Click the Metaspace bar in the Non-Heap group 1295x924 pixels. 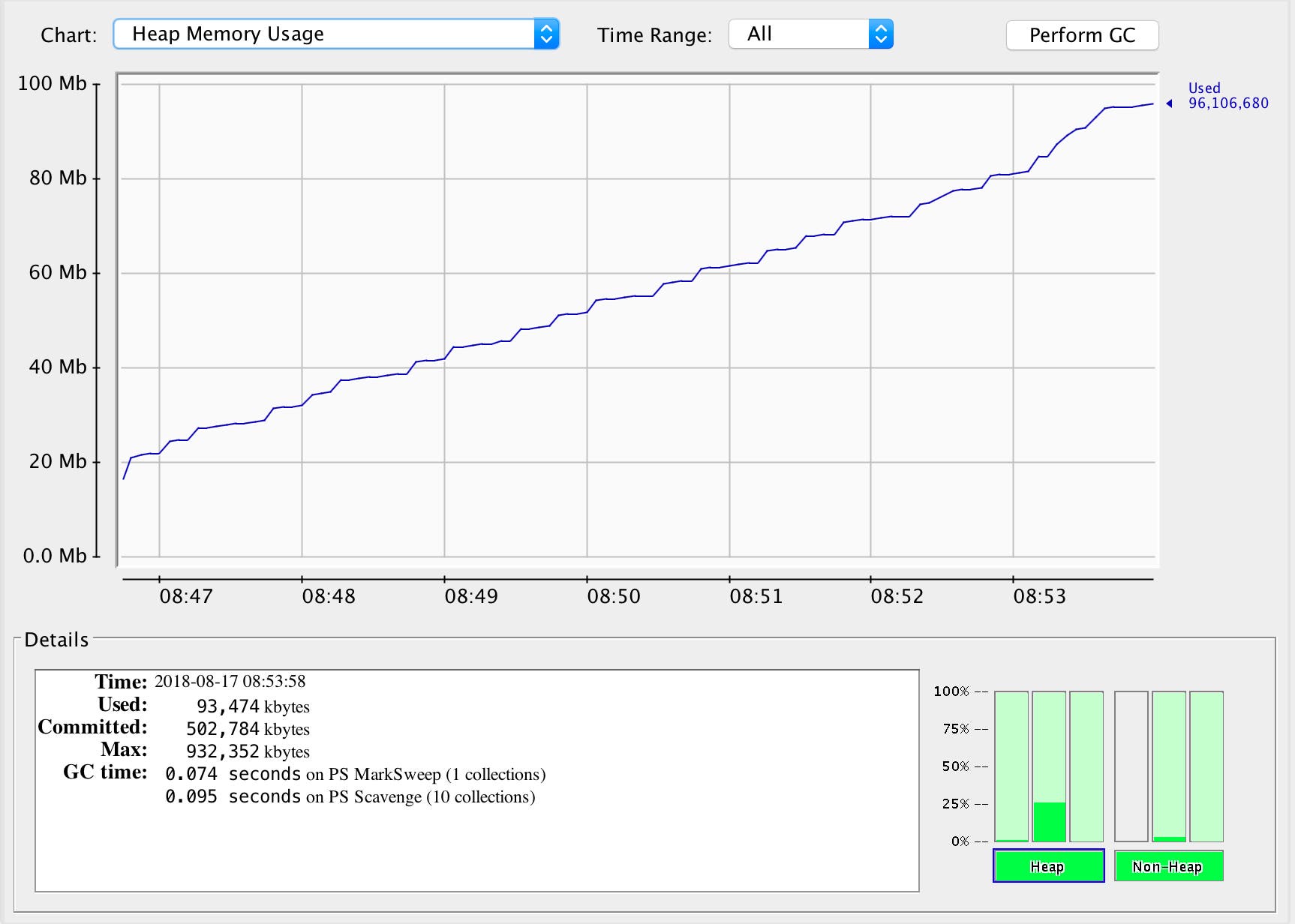point(1170,765)
